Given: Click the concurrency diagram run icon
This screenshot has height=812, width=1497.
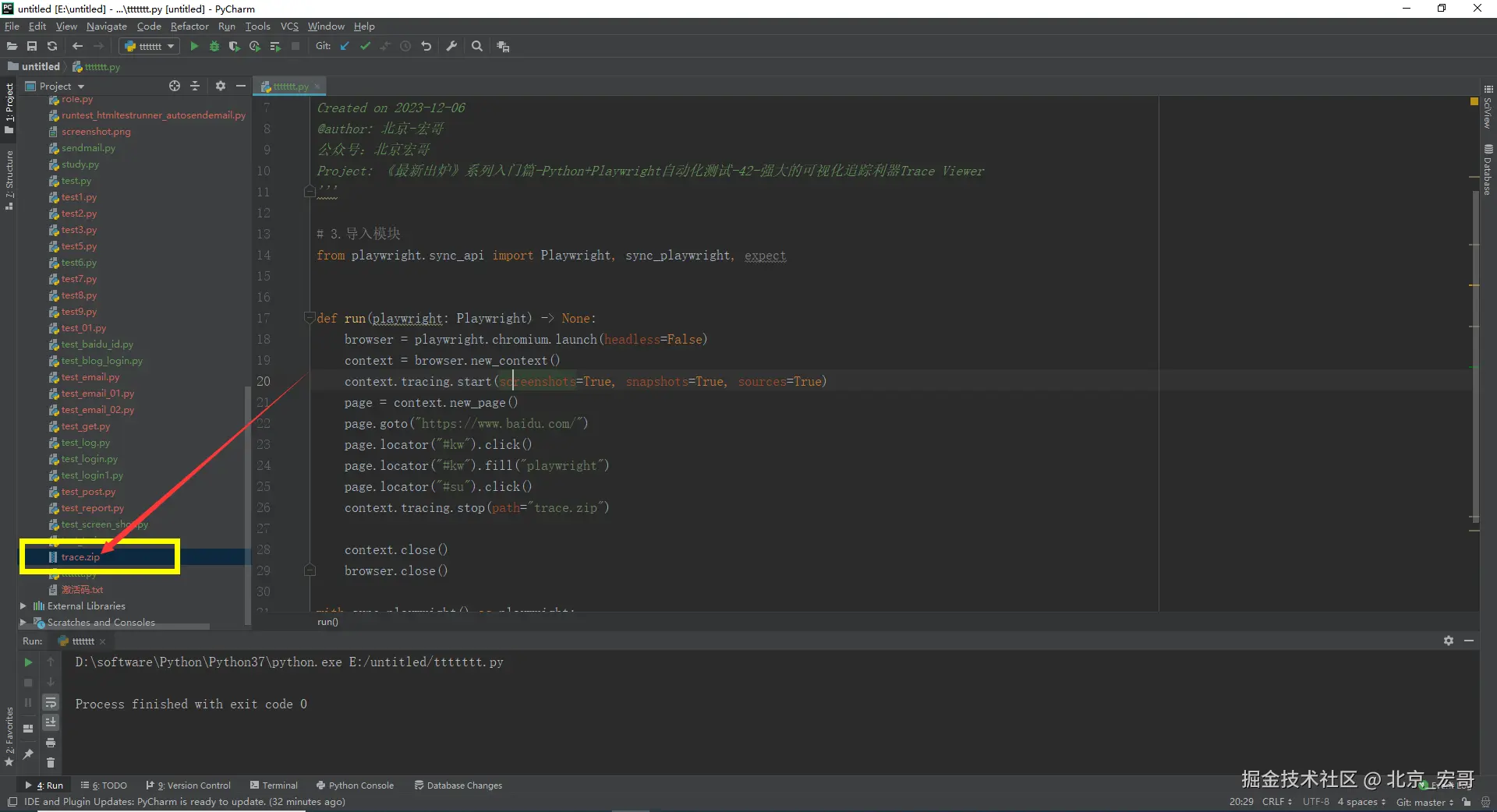Looking at the screenshot, I should tap(275, 47).
